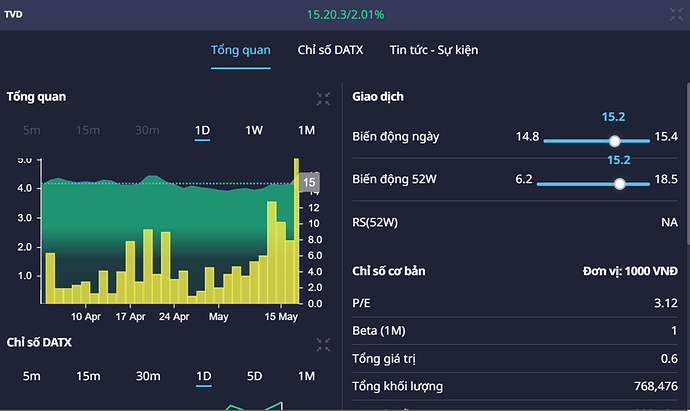Select 1W timeframe on Tổng quan chart

(x=255, y=130)
